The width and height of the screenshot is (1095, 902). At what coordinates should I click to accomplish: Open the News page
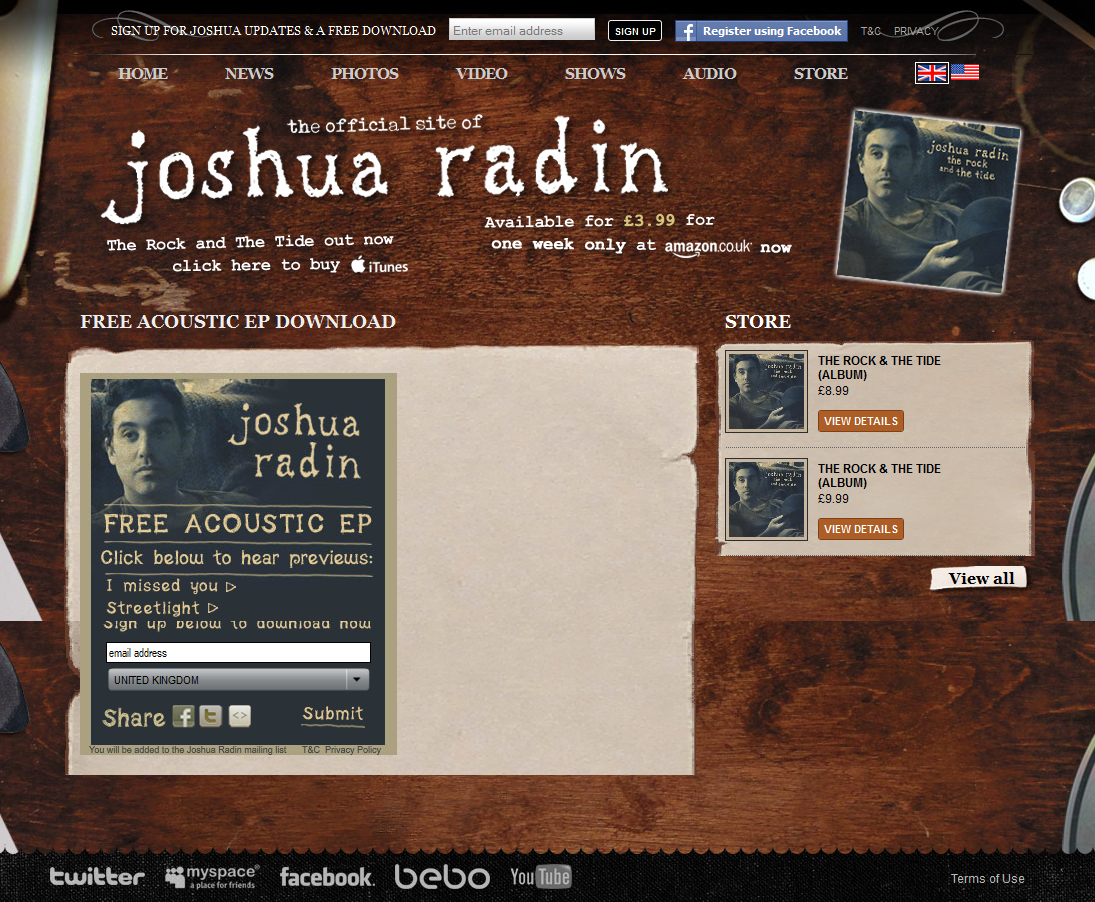pyautogui.click(x=249, y=73)
